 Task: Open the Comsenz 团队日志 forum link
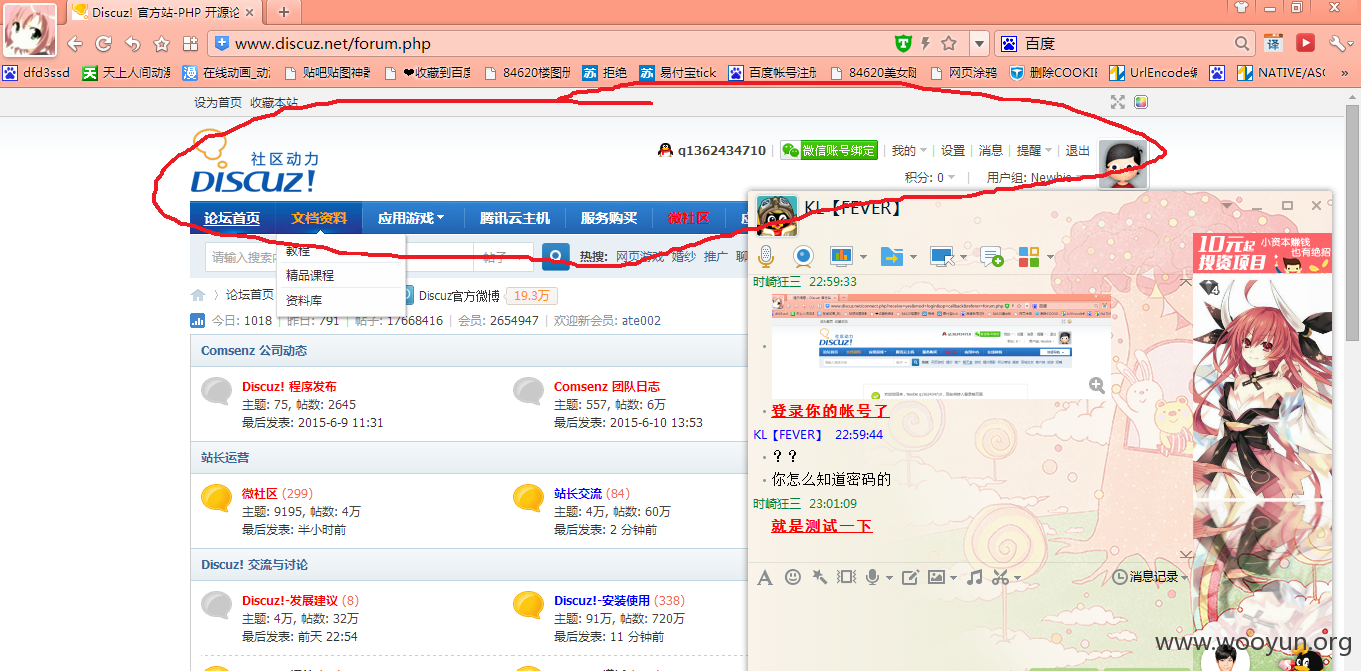(607, 387)
